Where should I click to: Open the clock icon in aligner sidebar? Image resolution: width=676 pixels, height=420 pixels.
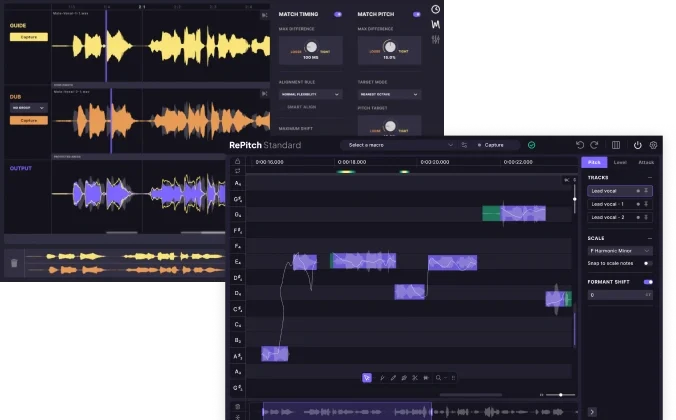pyautogui.click(x=435, y=9)
